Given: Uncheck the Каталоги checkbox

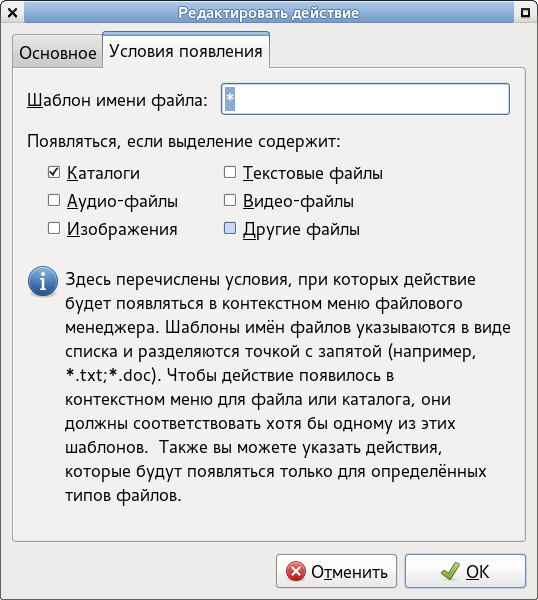Looking at the screenshot, I should (x=54, y=172).
